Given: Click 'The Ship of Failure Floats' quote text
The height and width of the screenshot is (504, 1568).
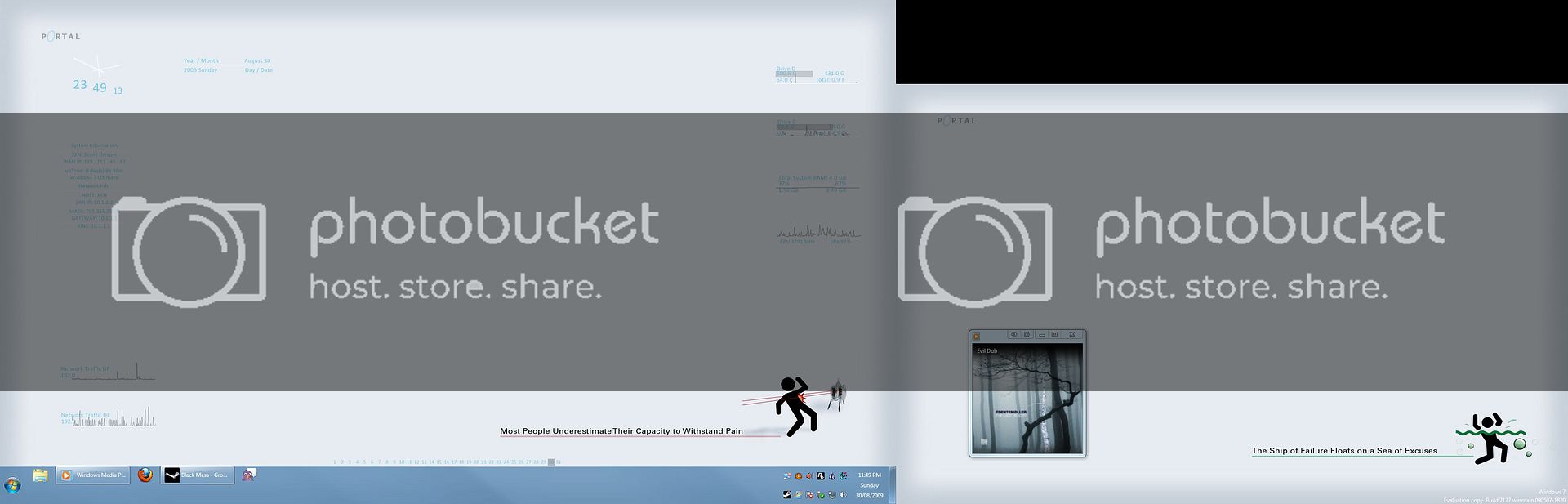Looking at the screenshot, I should click(1344, 450).
